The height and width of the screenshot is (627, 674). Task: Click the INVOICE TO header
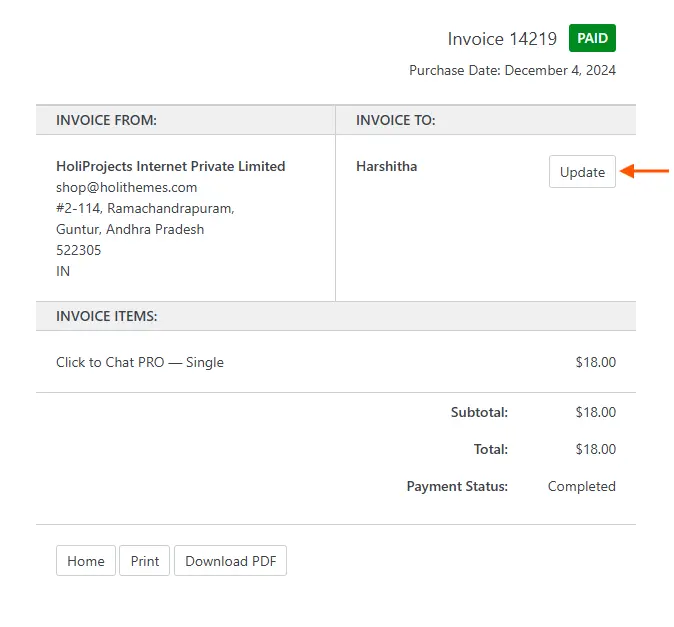(395, 120)
